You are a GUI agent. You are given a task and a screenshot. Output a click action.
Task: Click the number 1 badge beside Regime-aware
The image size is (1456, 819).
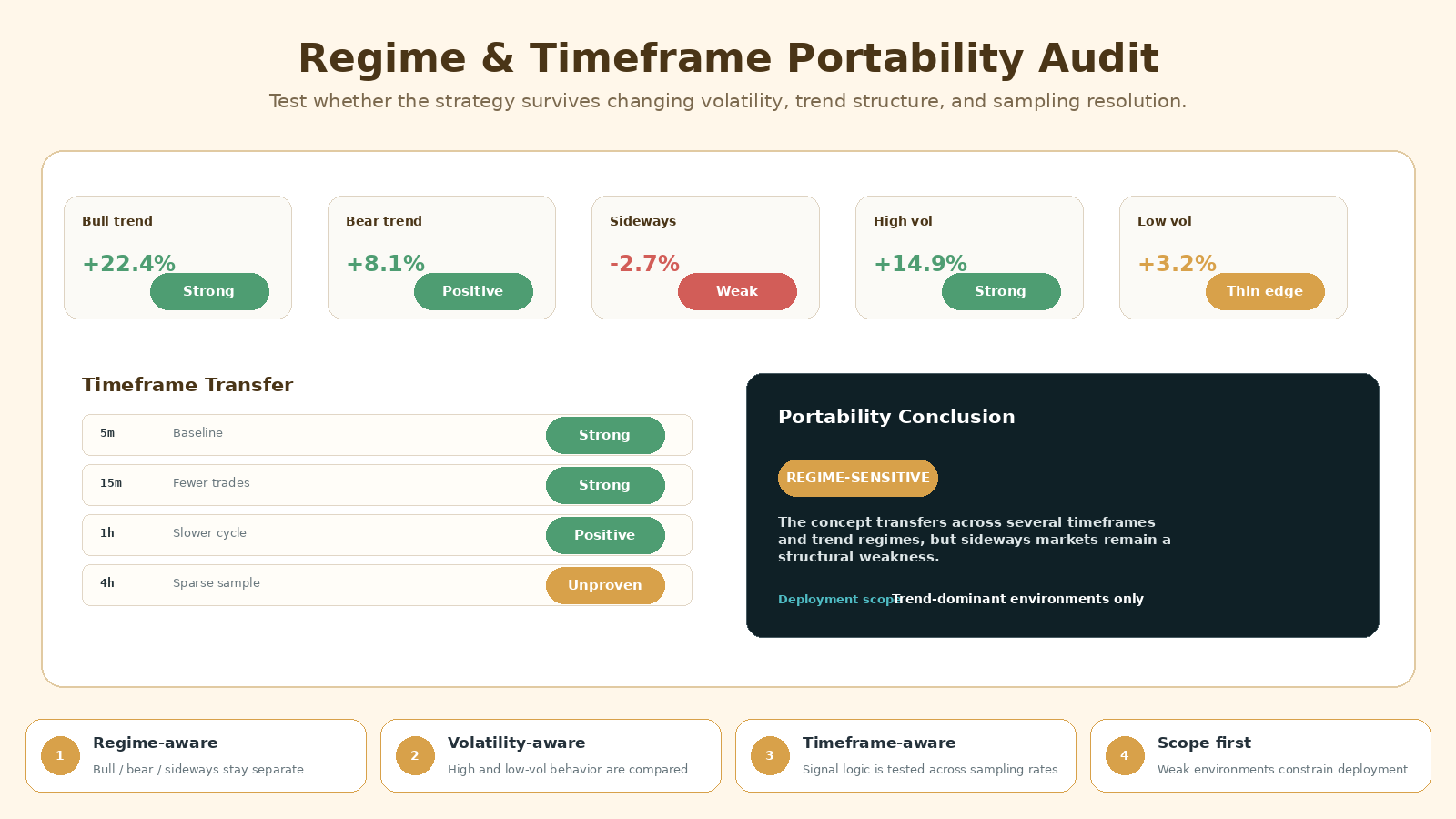[60, 755]
